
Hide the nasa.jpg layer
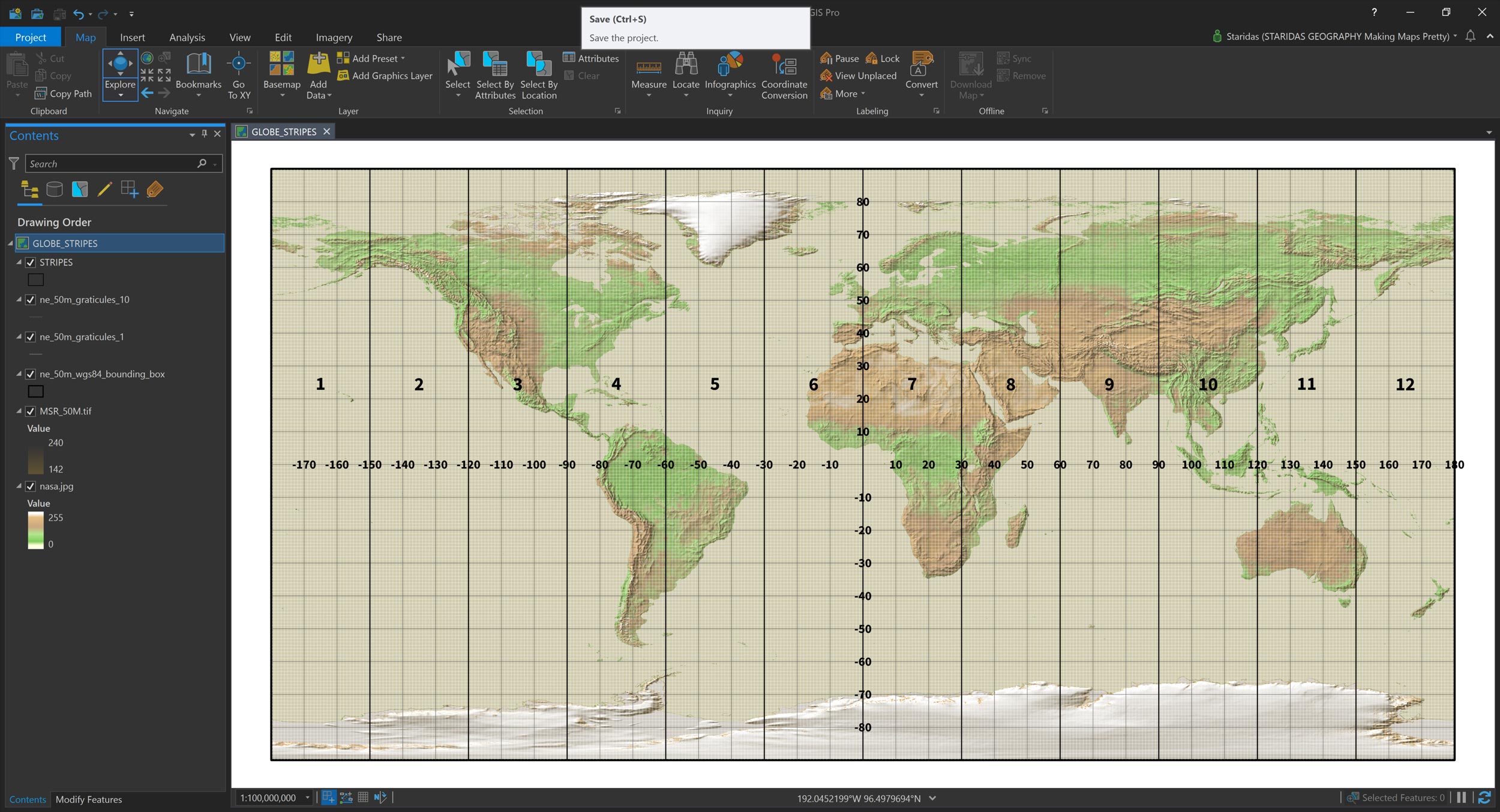click(31, 486)
